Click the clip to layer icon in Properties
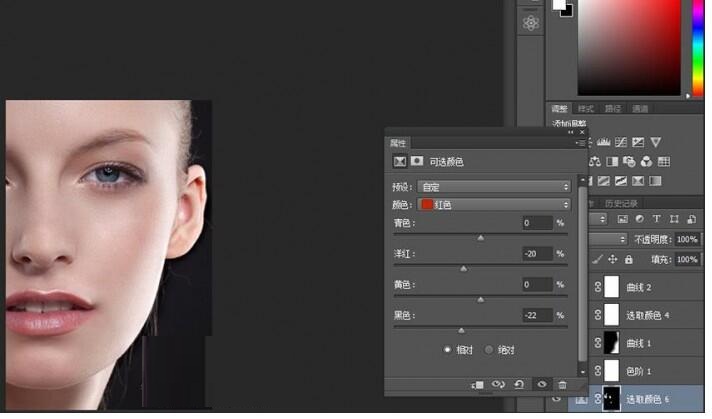Screen dimensions: 712x419 (478, 384)
